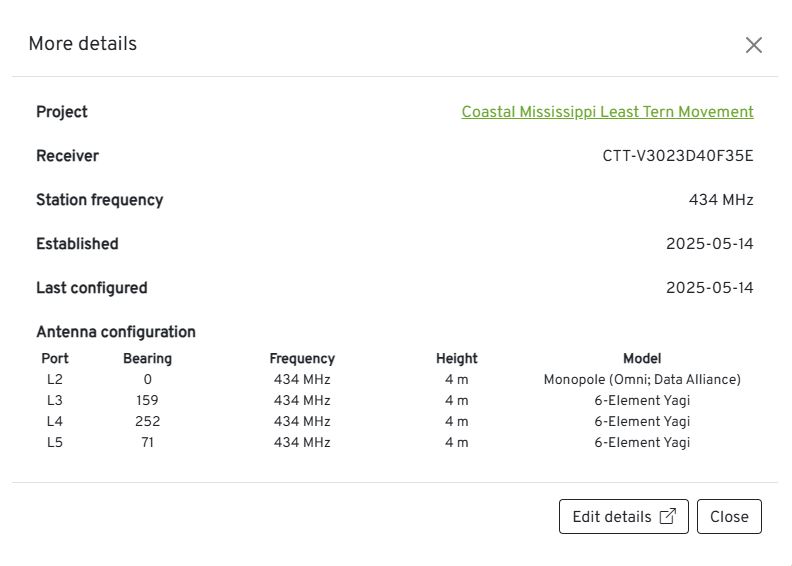Image resolution: width=792 pixels, height=566 pixels.
Task: Click the Established date value
Action: coord(709,244)
